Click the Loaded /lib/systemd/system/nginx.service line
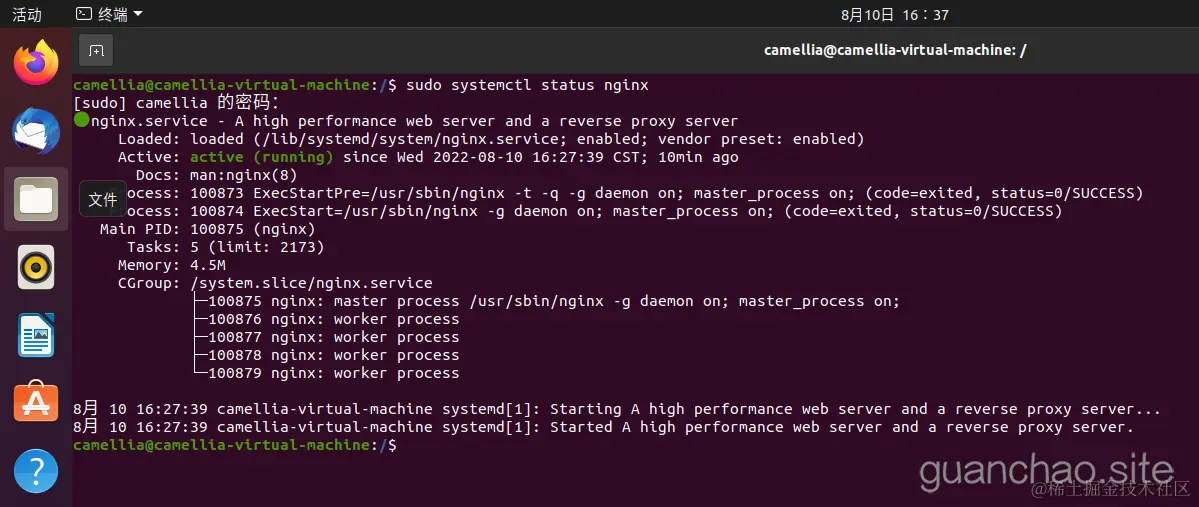 coord(491,139)
